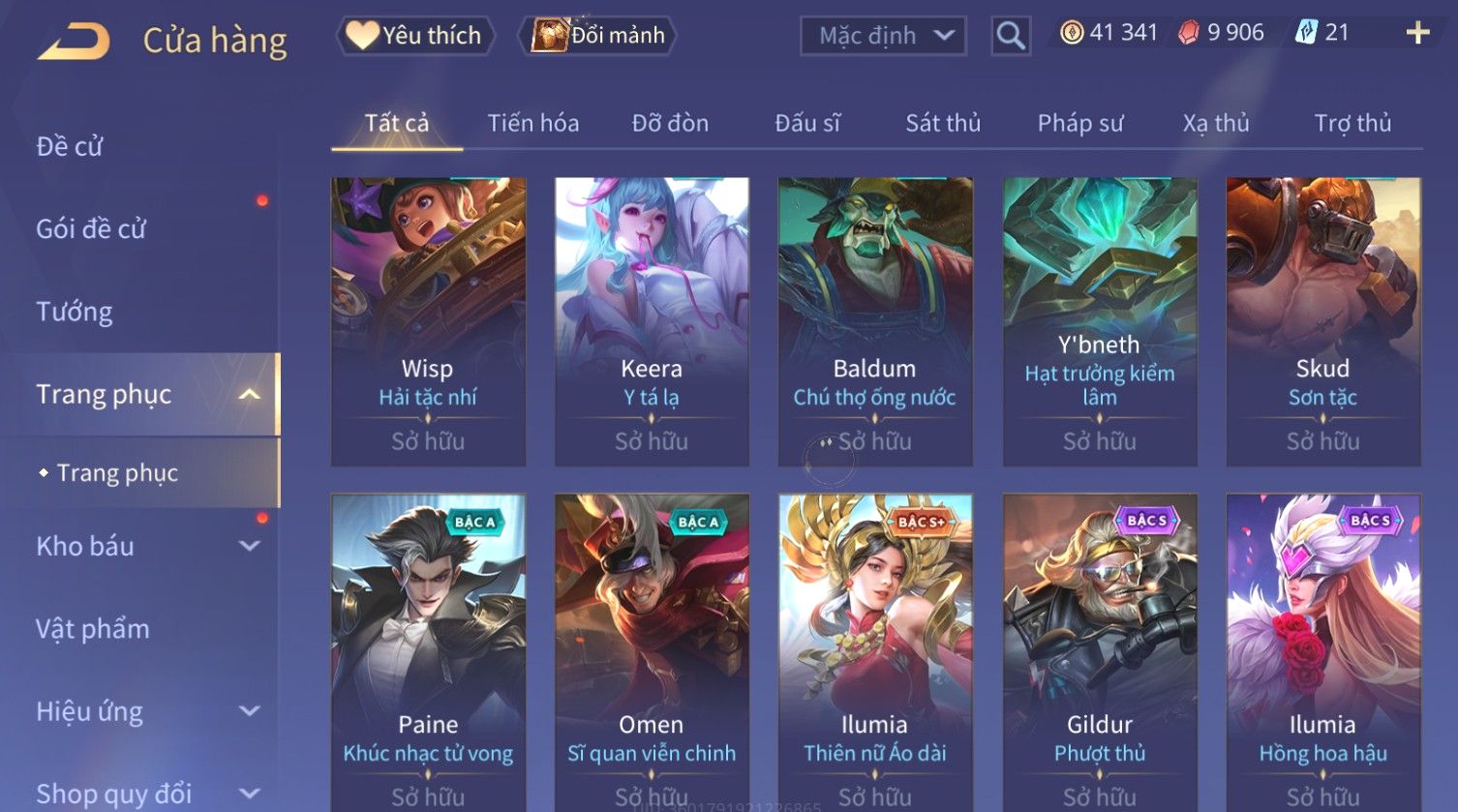Open the search magnifier icon
The height and width of the screenshot is (812, 1458).
1011,36
